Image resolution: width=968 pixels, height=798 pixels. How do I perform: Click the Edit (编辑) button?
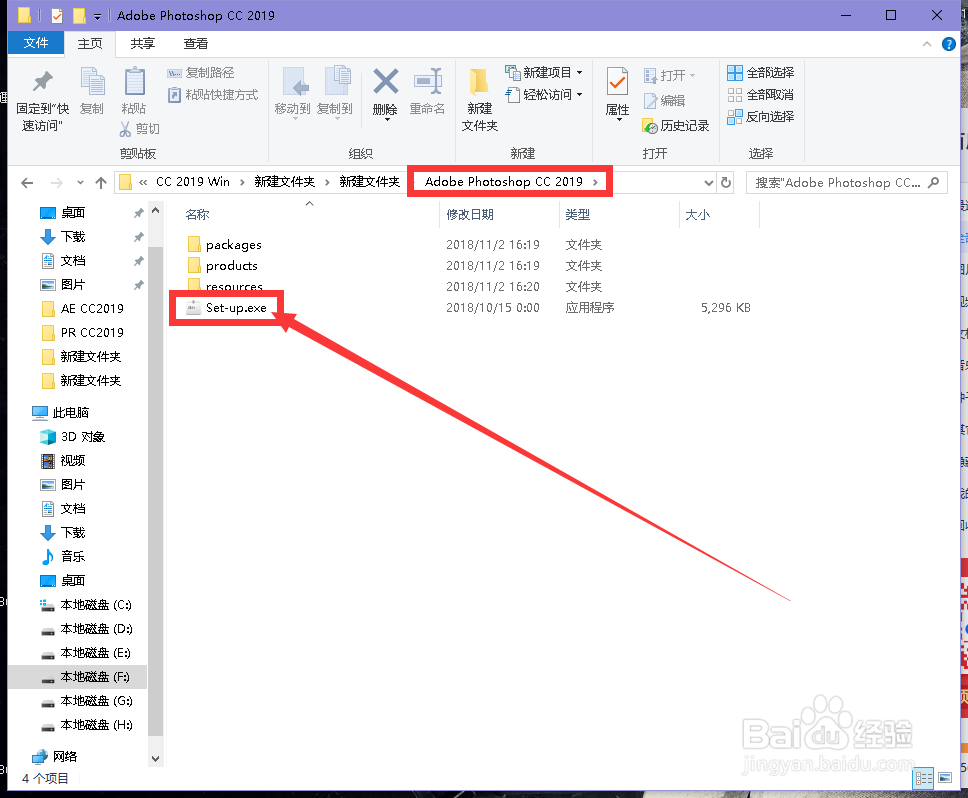(664, 101)
